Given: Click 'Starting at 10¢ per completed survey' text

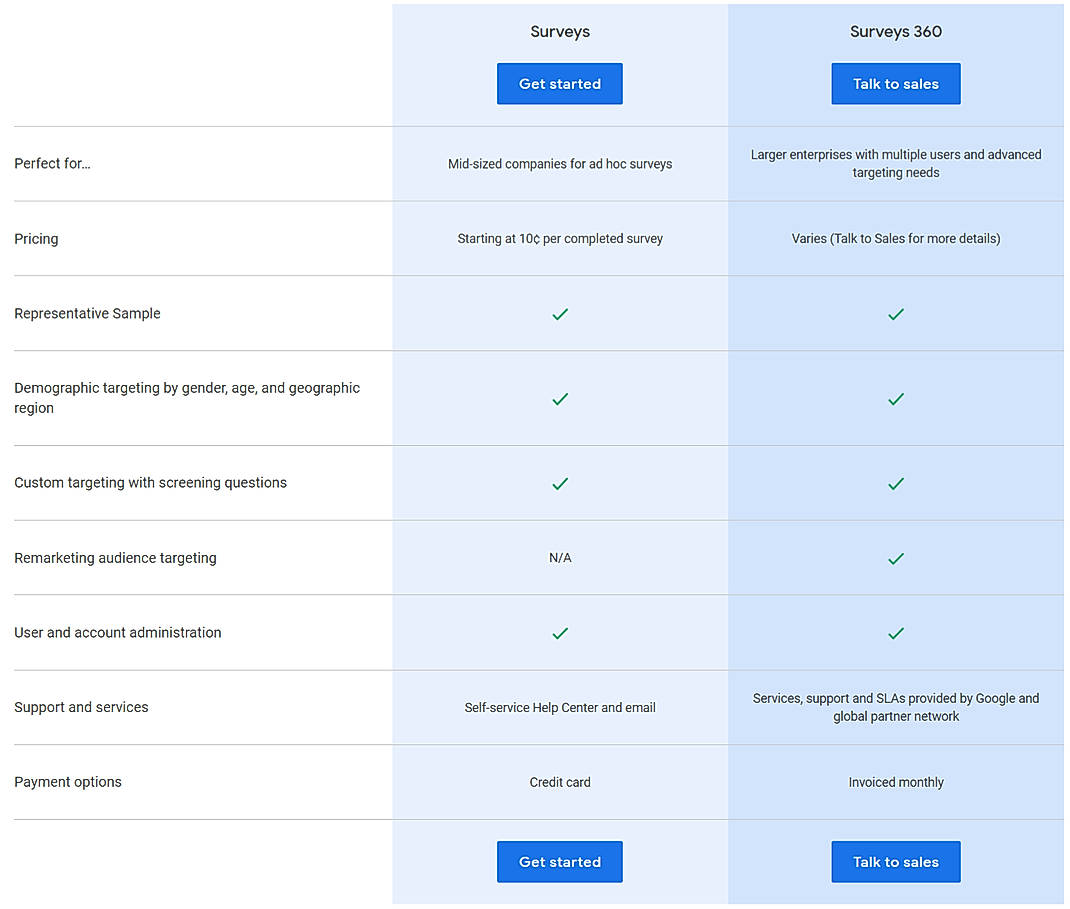Looking at the screenshot, I should point(560,239).
